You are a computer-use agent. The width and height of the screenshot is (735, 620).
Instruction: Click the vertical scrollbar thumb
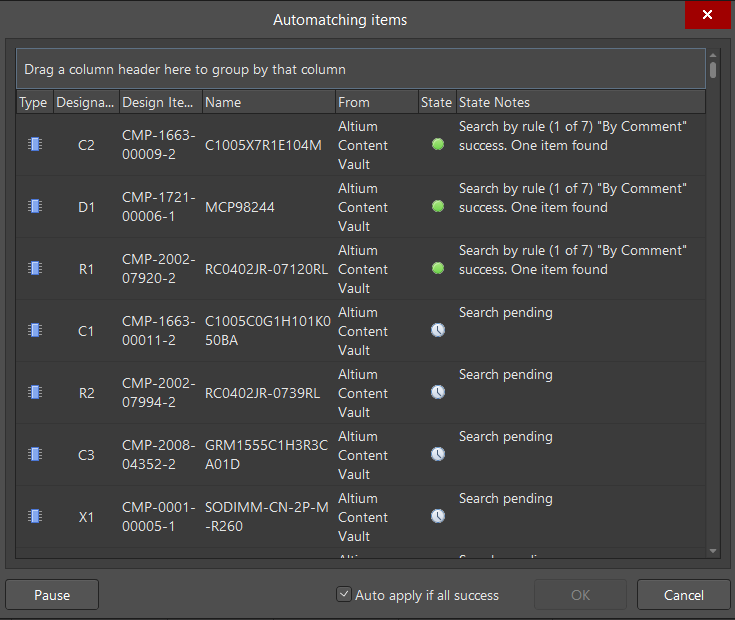pyautogui.click(x=713, y=70)
